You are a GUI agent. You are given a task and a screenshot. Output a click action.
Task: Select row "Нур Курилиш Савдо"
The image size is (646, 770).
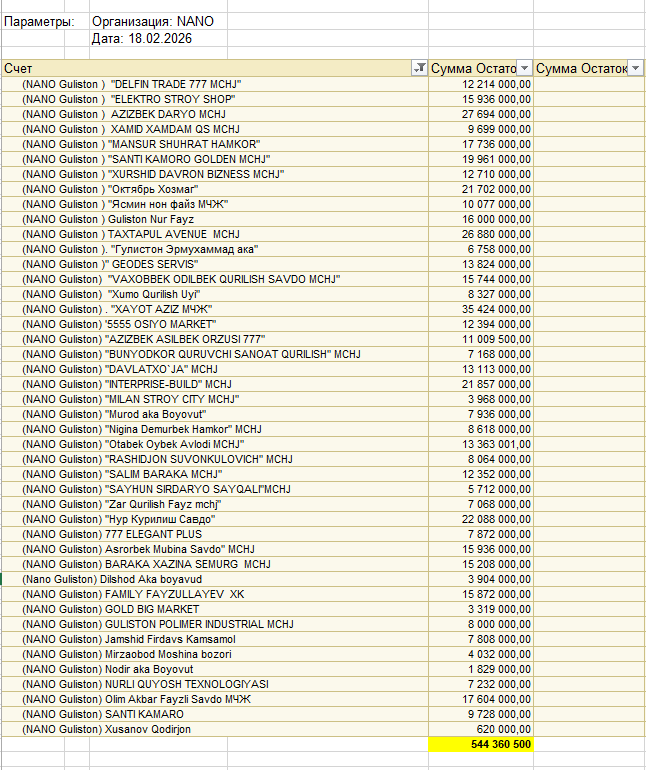[x=215, y=519]
